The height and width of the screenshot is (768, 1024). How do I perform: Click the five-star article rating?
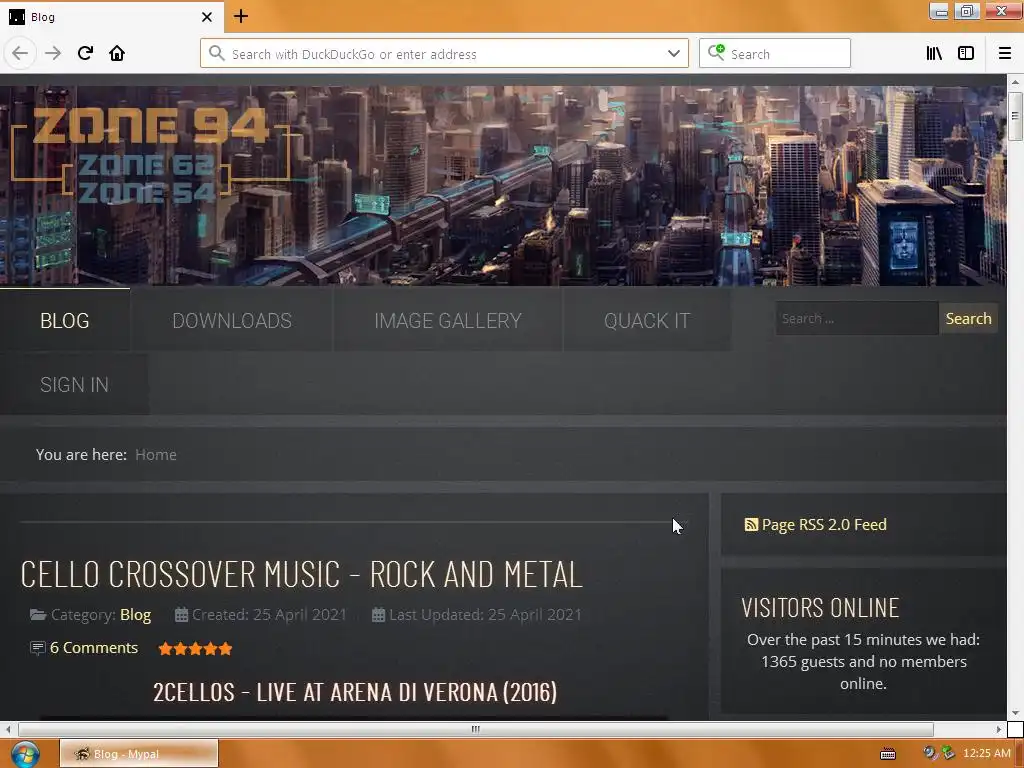195,648
